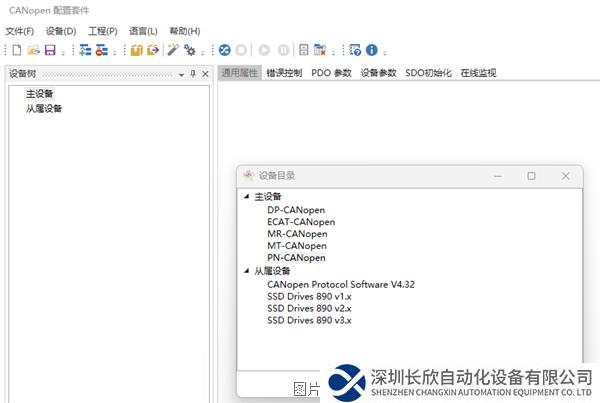Select SSD Drives 890 v2.x entry
Viewport: 600px width, 403px height.
(x=309, y=308)
